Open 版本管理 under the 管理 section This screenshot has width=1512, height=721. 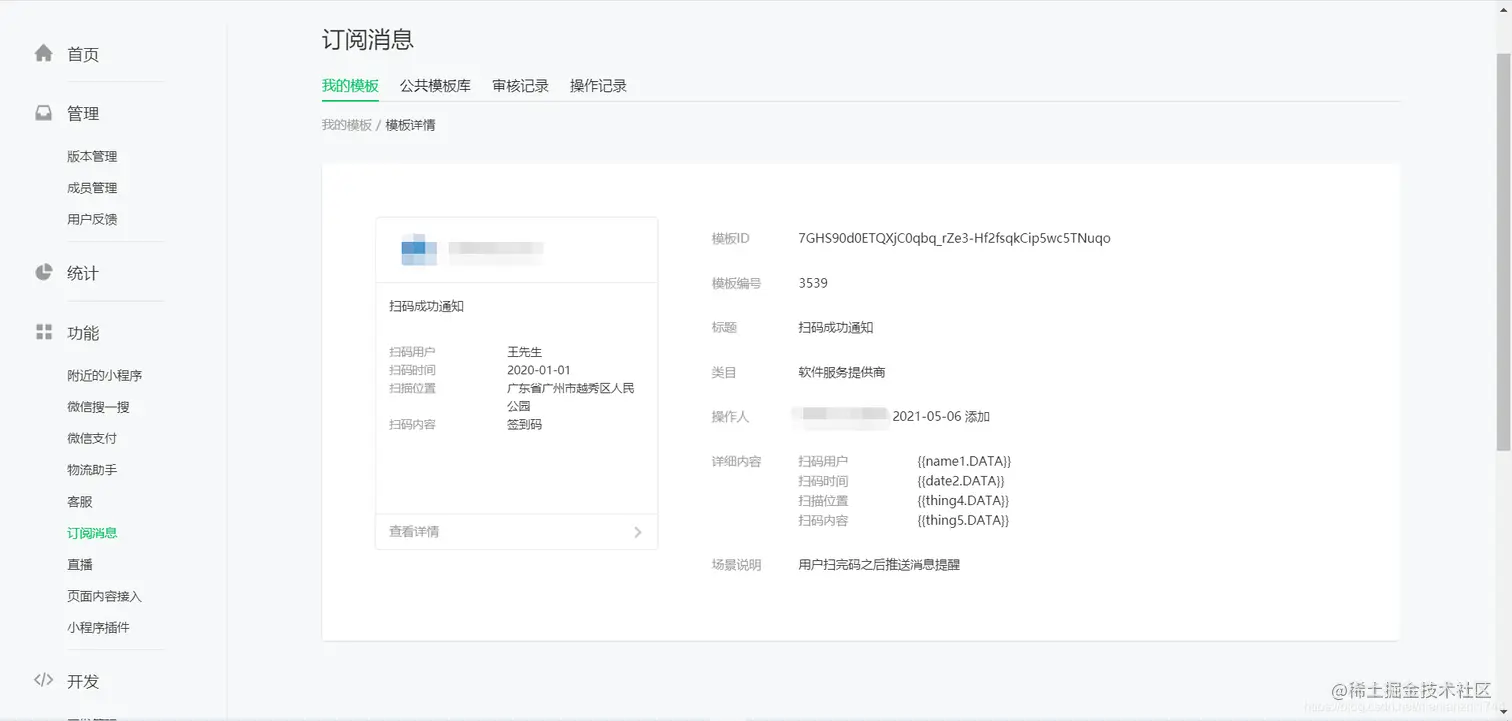91,156
